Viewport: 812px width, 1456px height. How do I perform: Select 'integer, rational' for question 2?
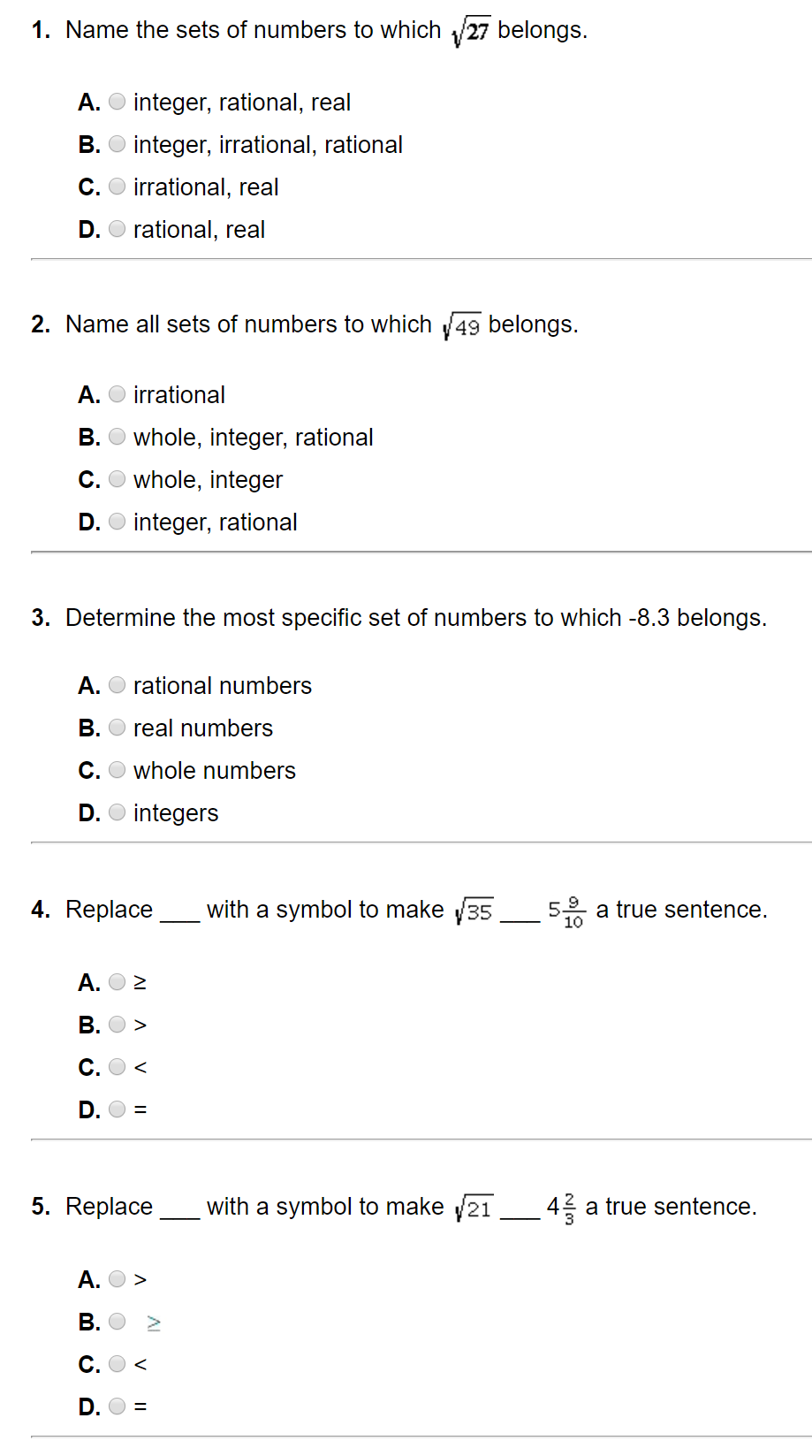point(118,522)
